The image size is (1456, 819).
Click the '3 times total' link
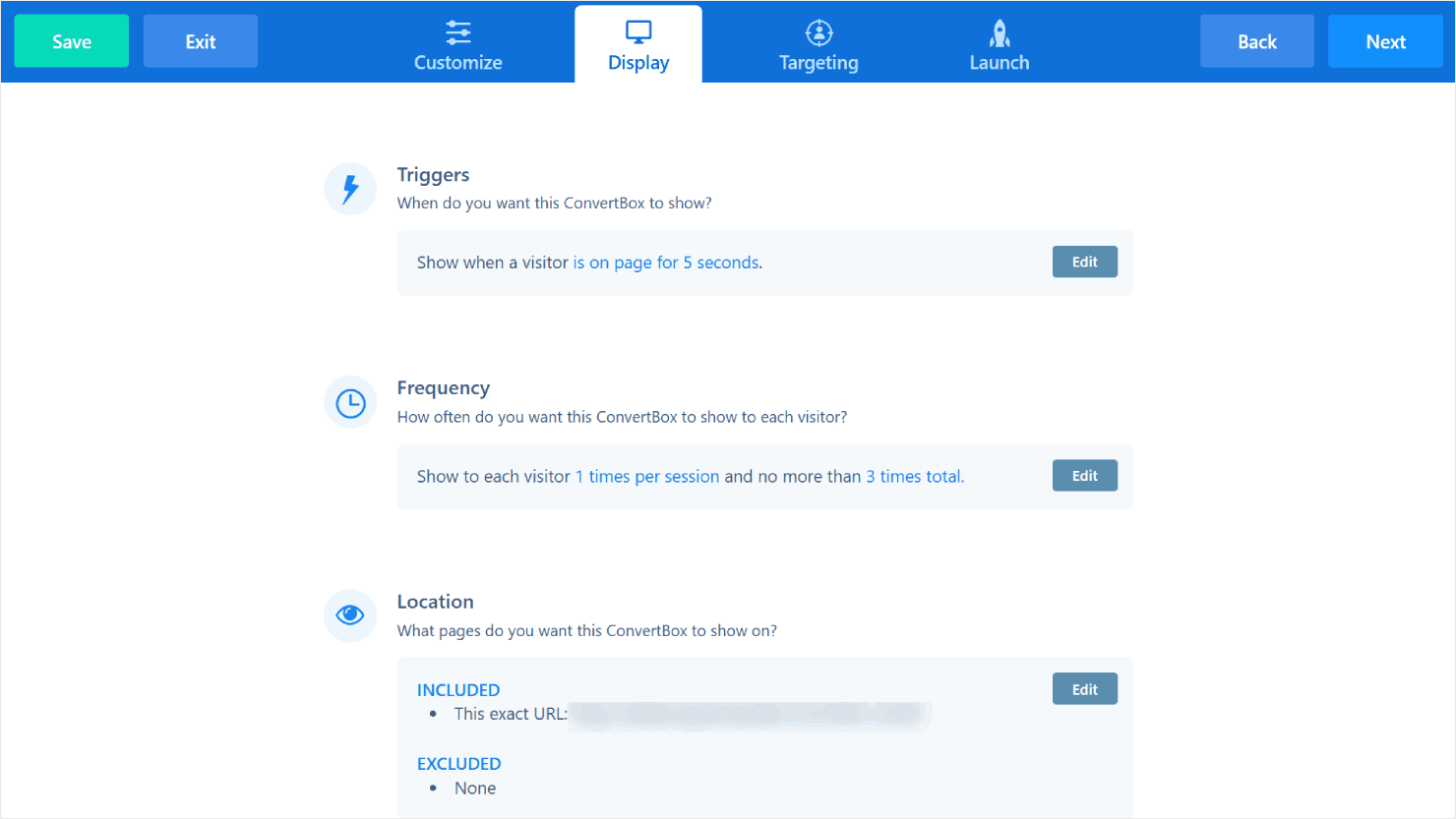[914, 477]
